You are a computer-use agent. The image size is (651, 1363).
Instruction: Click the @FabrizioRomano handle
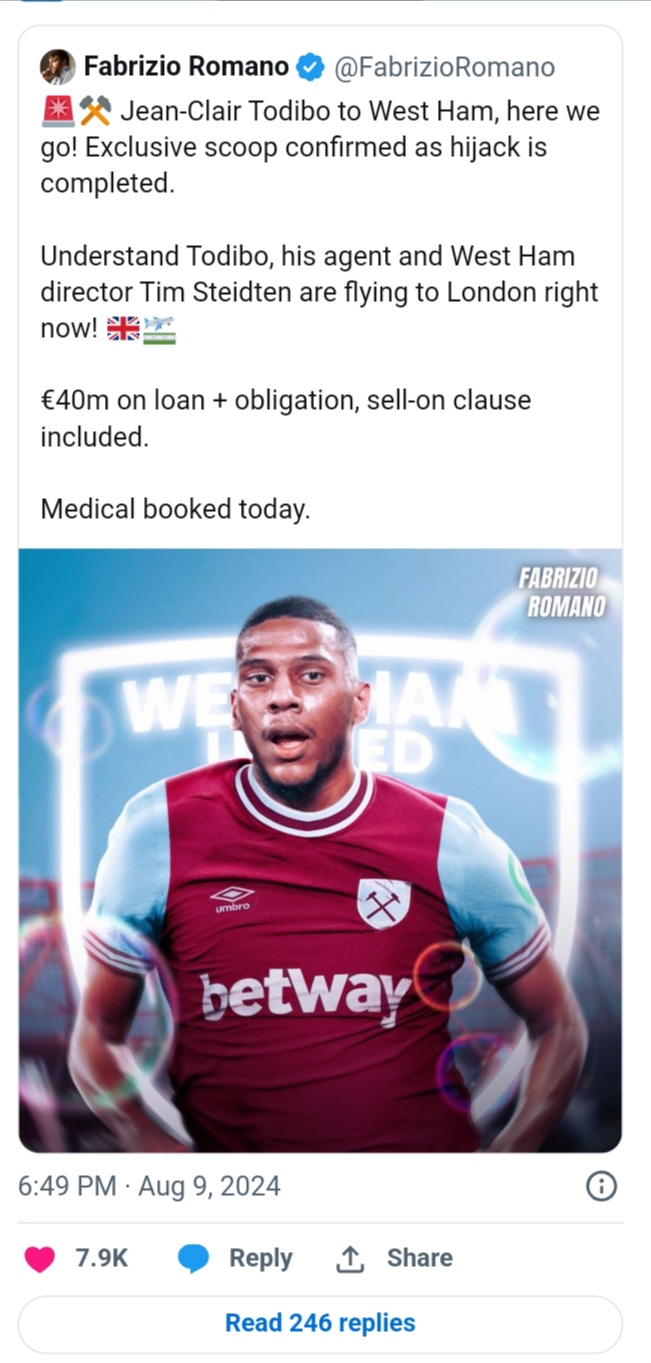click(x=443, y=67)
